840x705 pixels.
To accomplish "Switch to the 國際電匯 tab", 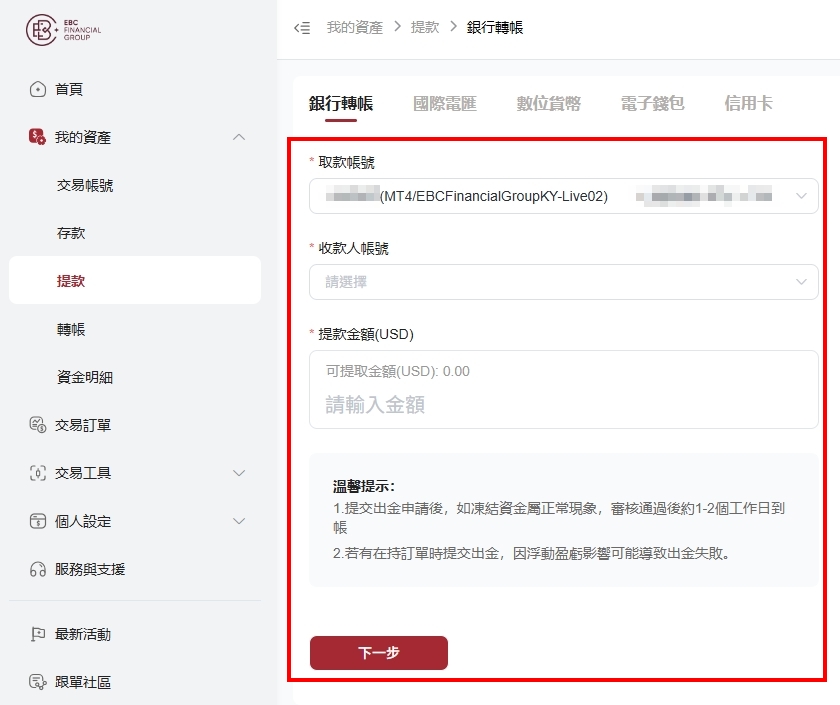I will [445, 103].
